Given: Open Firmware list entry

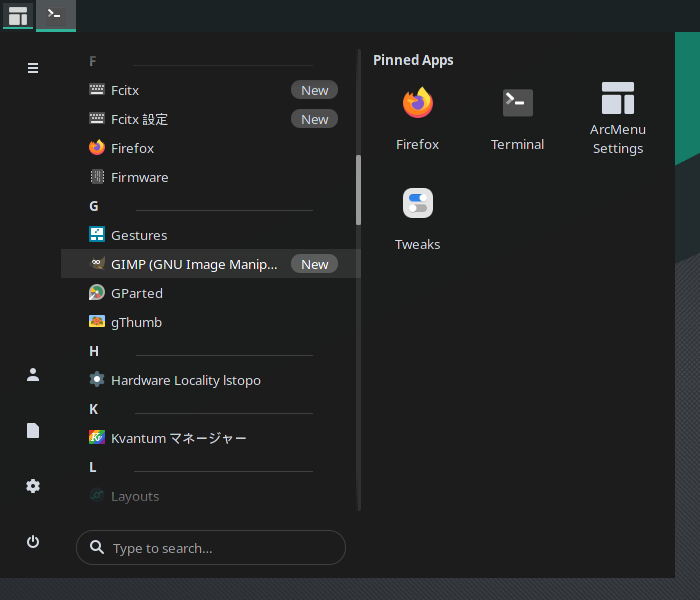Looking at the screenshot, I should tap(211, 177).
